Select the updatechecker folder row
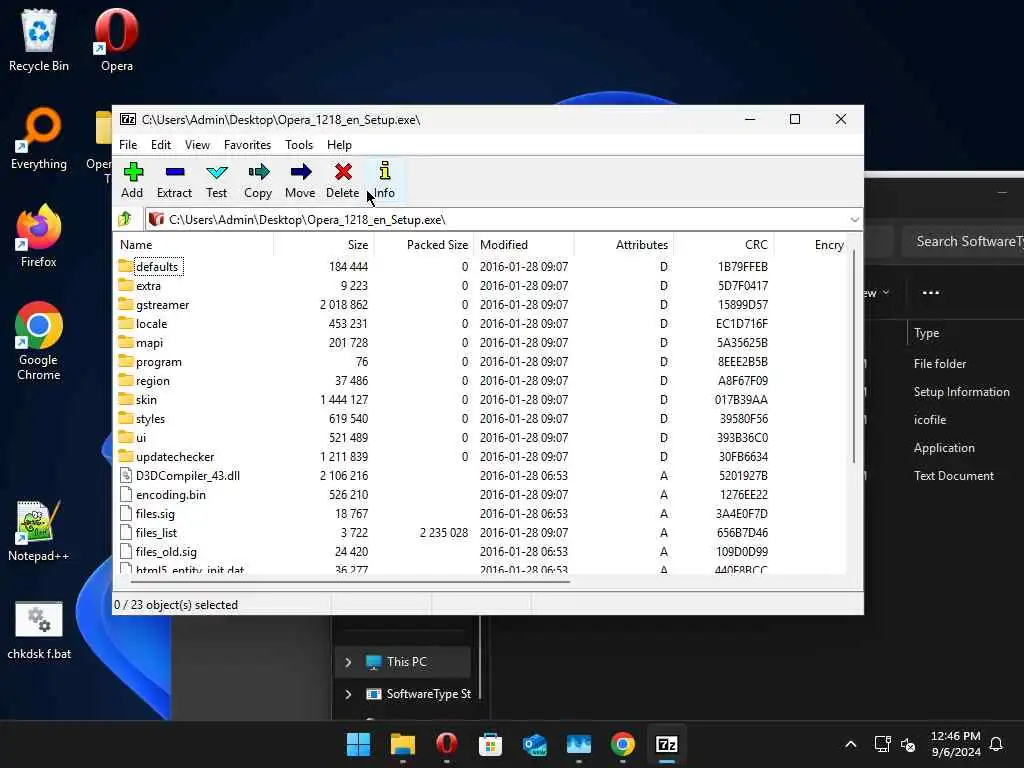This screenshot has width=1024, height=768. [480, 456]
